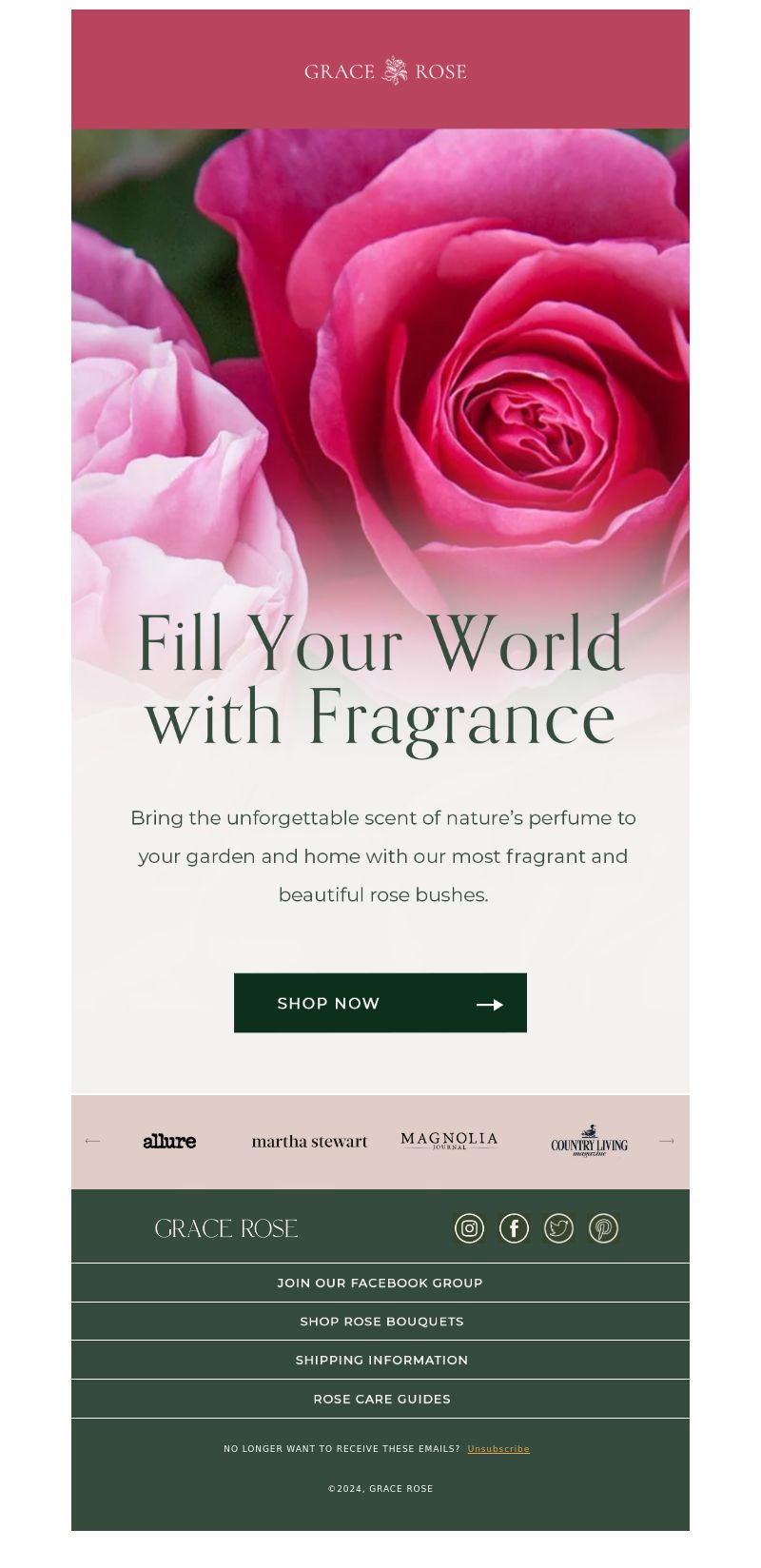Screen dimensions: 761x1568
Task: Open the Instagram icon in footer
Action: click(x=469, y=1228)
